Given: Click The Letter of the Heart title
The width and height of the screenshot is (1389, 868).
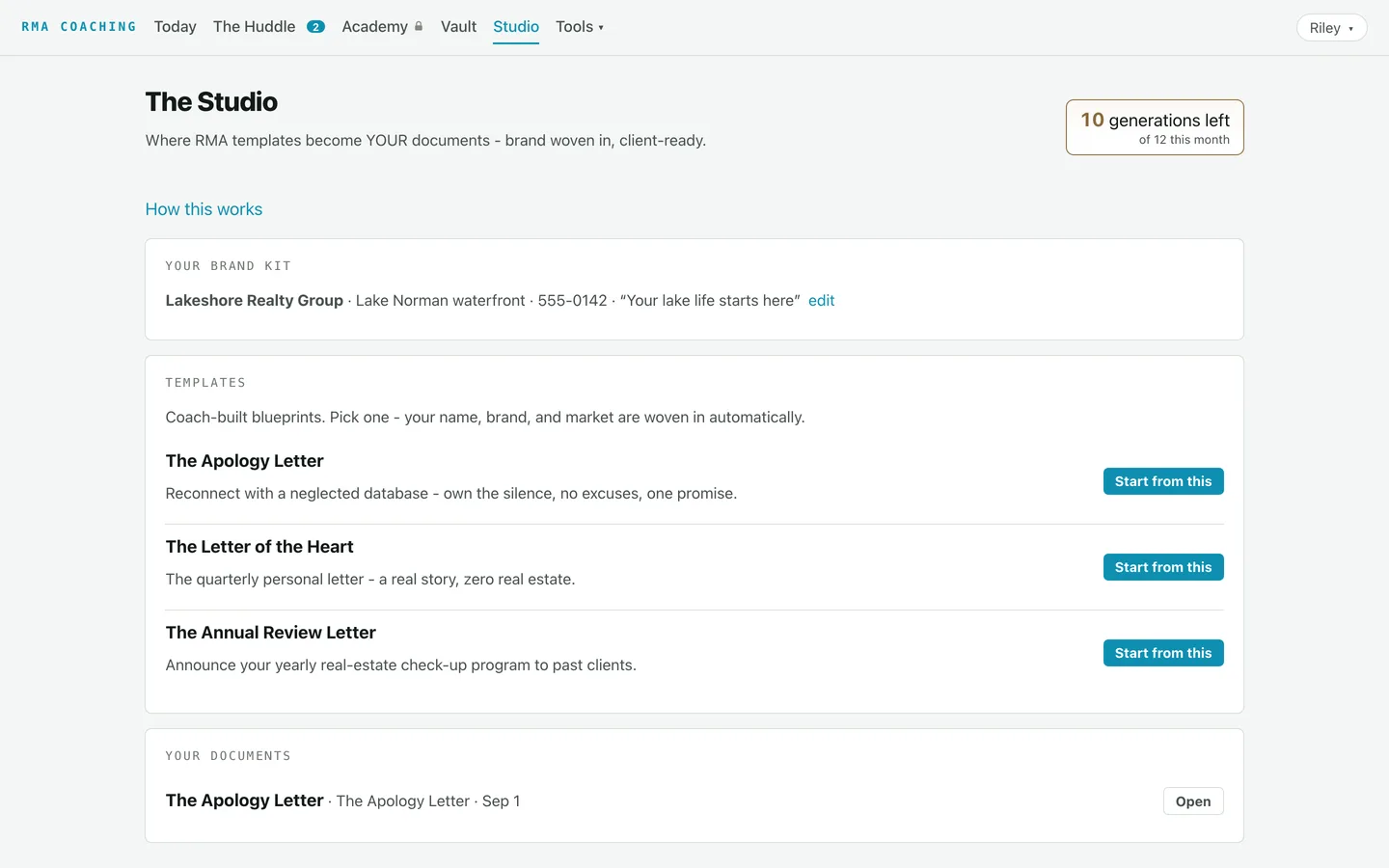Looking at the screenshot, I should (x=259, y=547).
